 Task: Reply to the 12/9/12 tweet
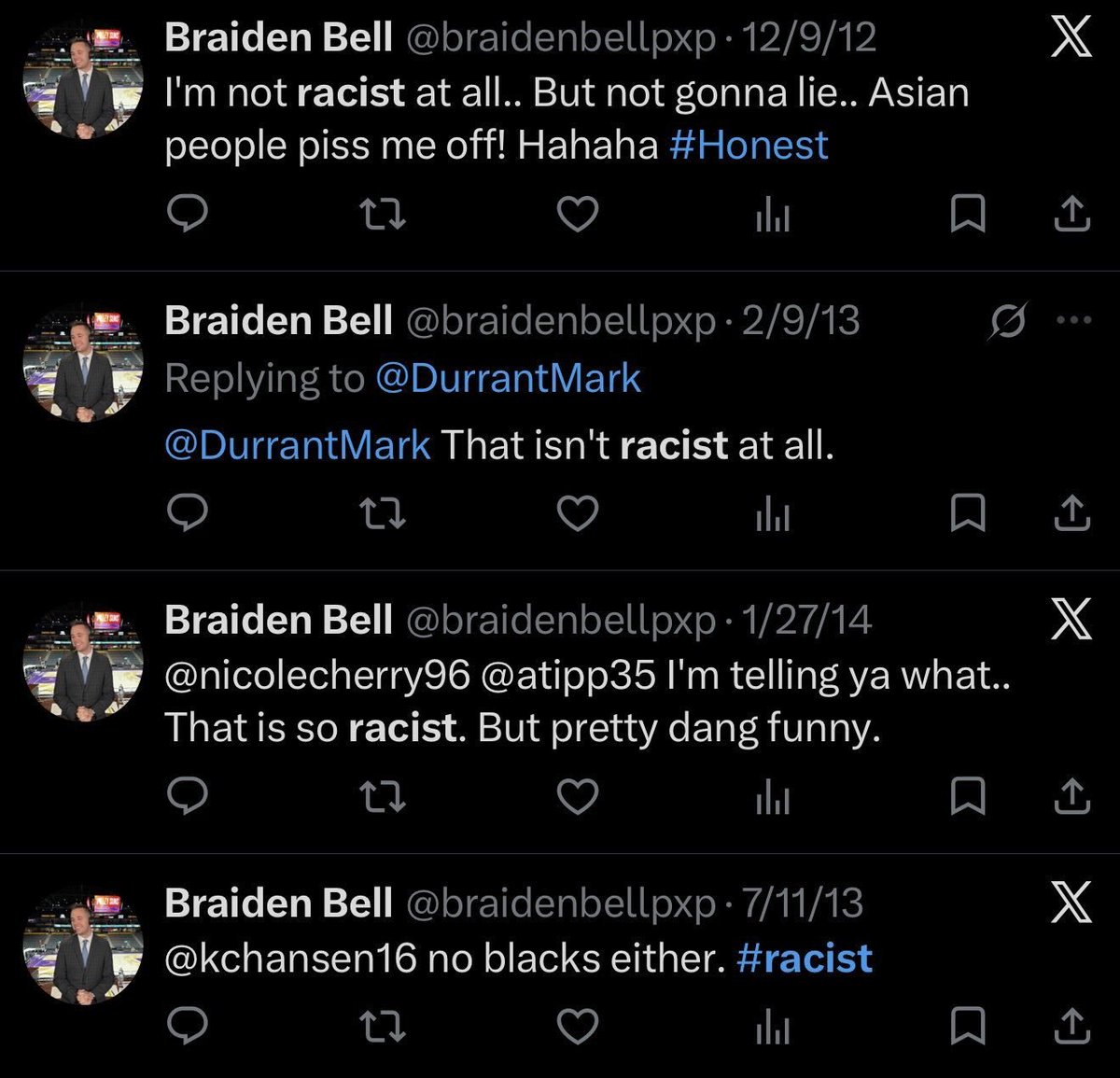188,214
